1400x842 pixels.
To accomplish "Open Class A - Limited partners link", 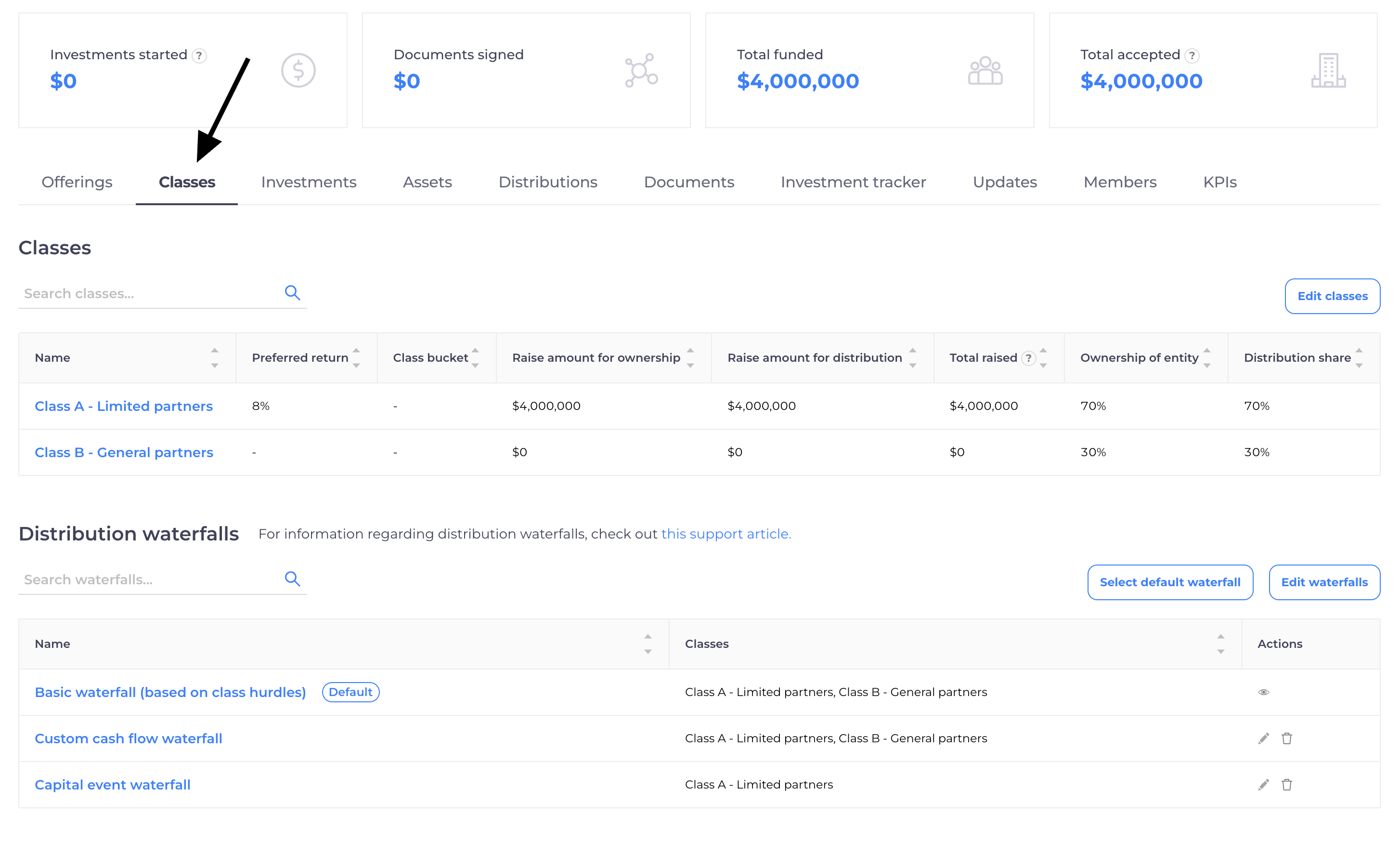I will pos(124,406).
